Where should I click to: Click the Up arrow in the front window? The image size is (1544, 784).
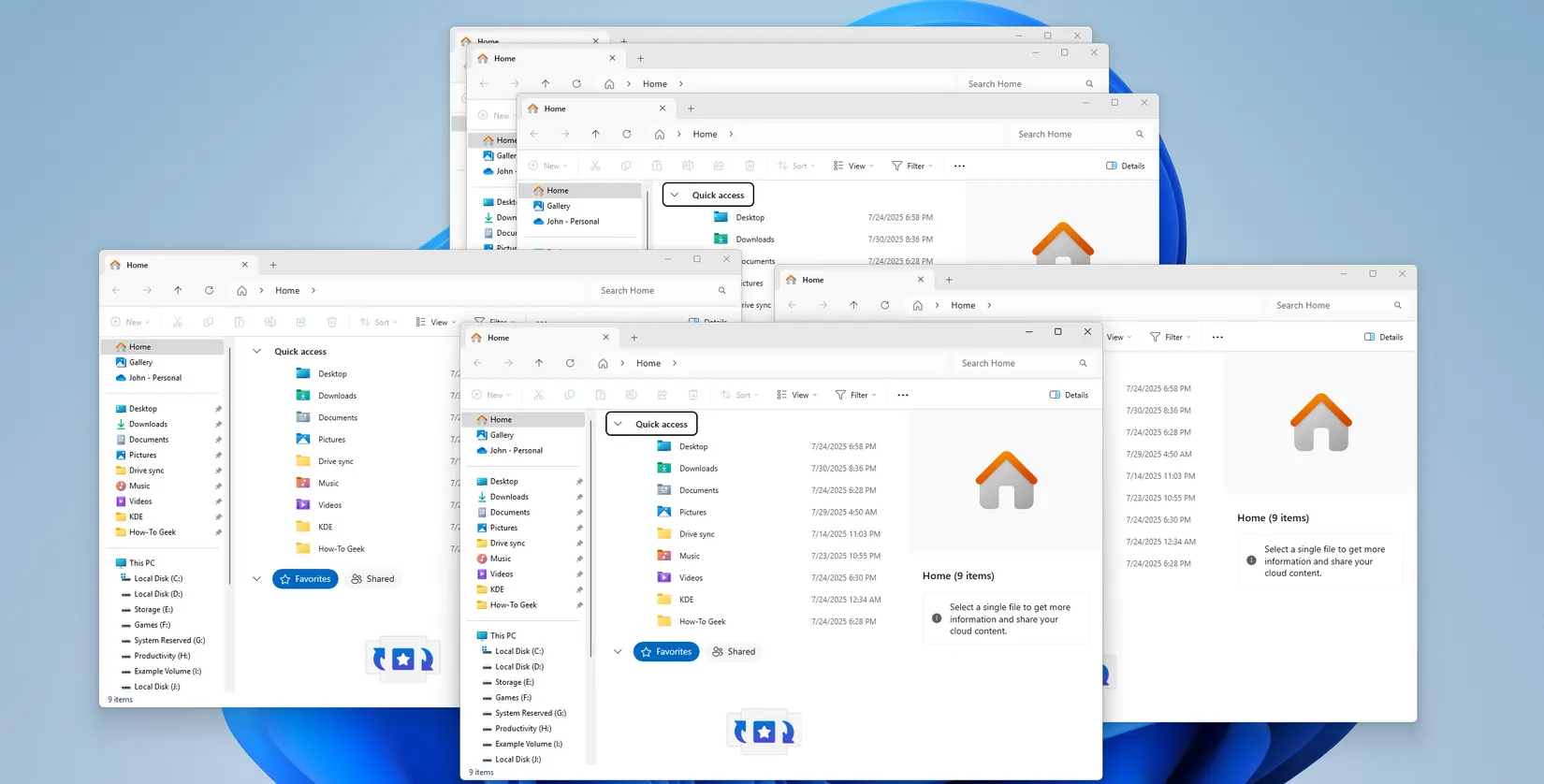[x=539, y=363]
